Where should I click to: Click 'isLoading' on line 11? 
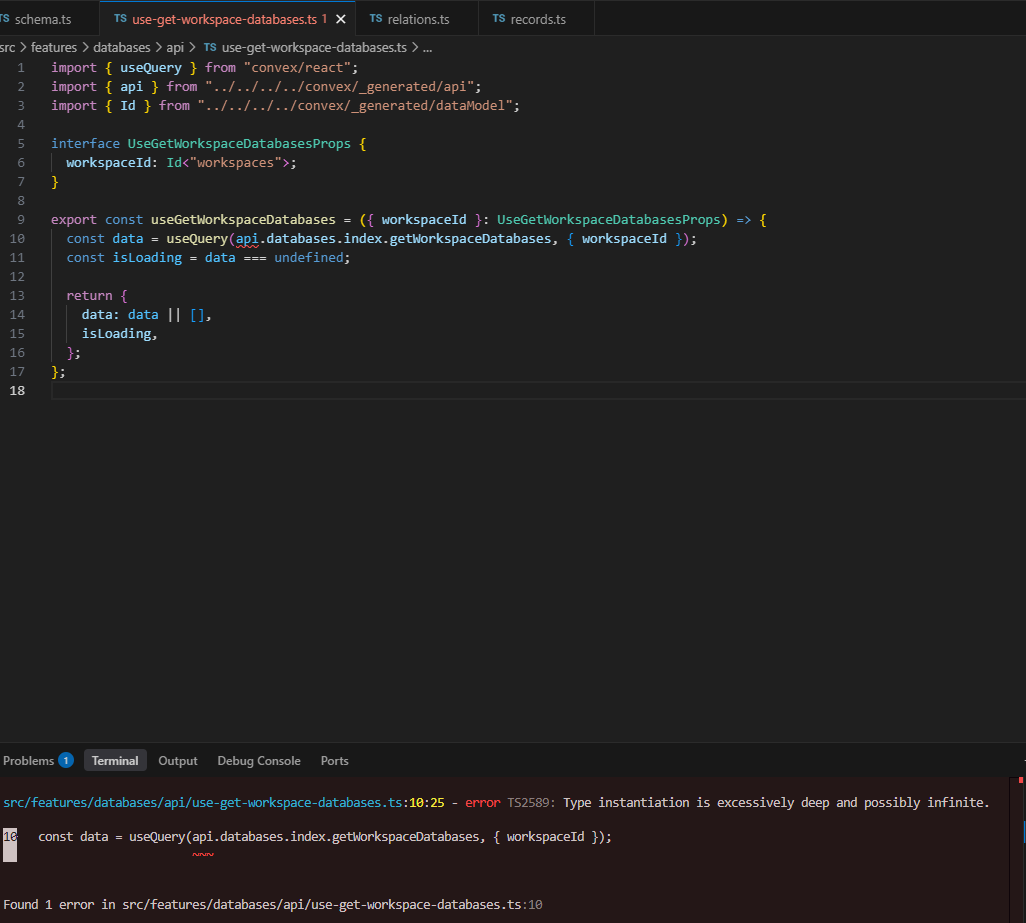147,258
